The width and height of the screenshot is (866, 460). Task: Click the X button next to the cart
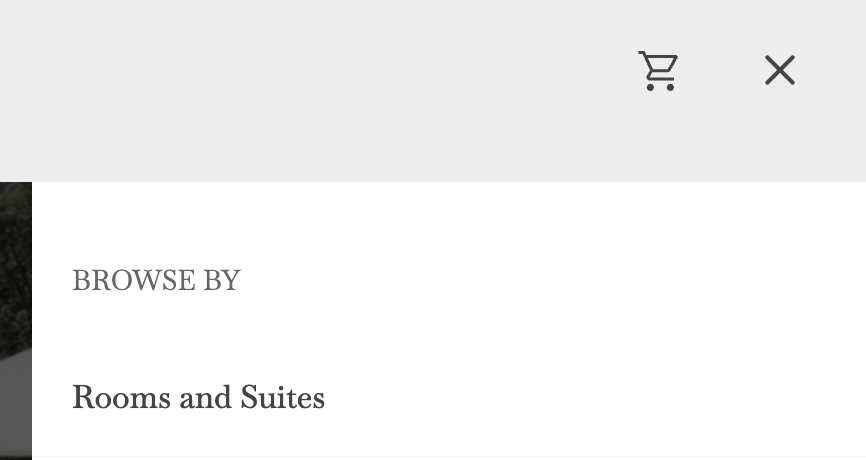780,70
